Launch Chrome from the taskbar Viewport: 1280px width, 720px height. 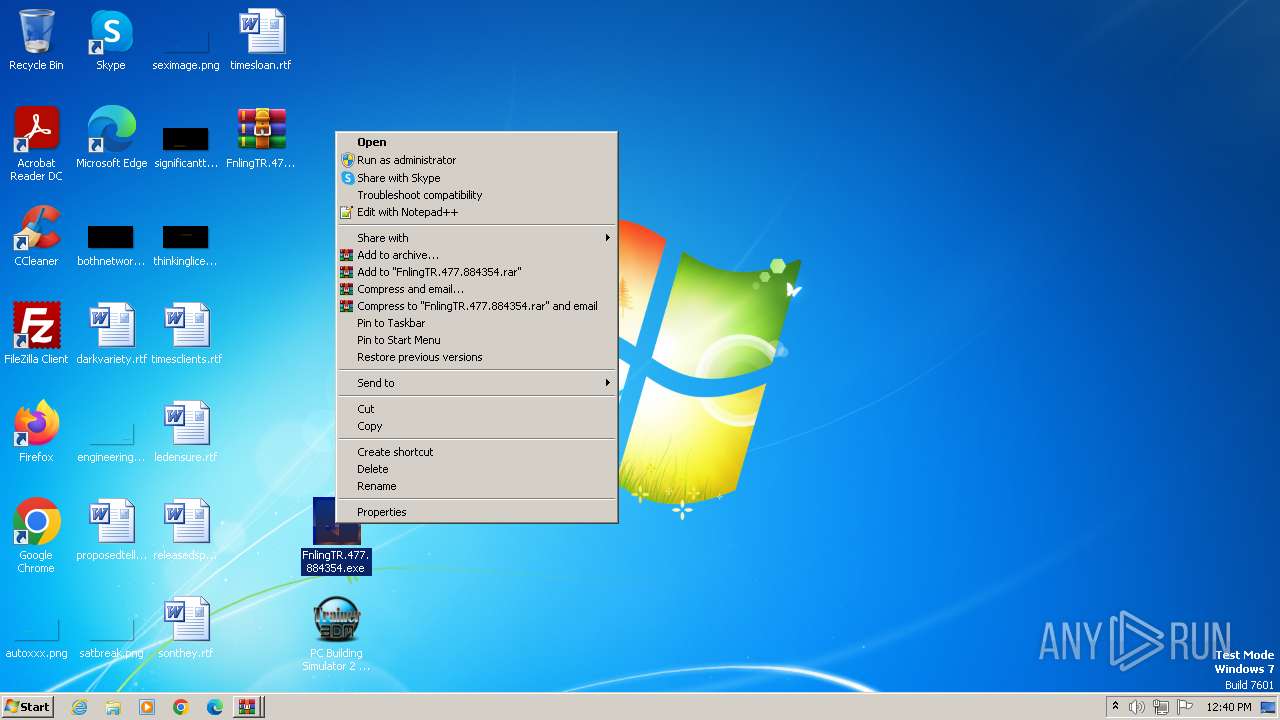coord(181,707)
